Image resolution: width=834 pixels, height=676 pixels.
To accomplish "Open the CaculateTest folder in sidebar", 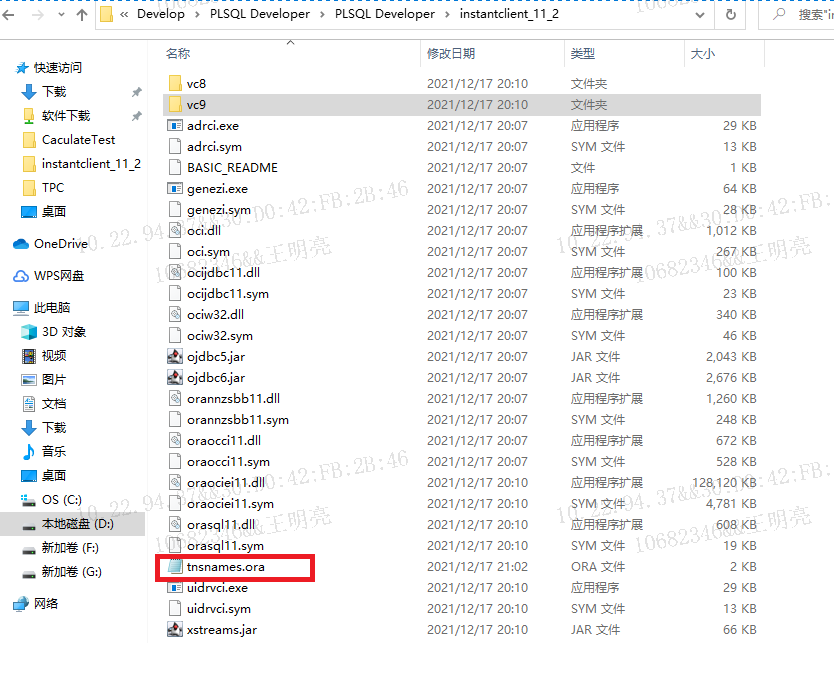I will tap(78, 139).
